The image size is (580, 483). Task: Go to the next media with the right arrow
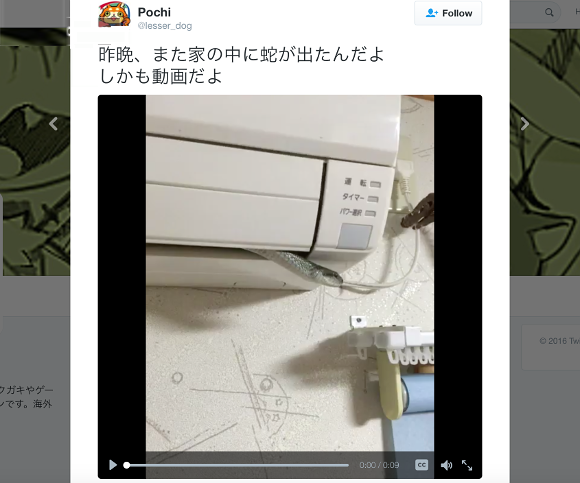(525, 124)
